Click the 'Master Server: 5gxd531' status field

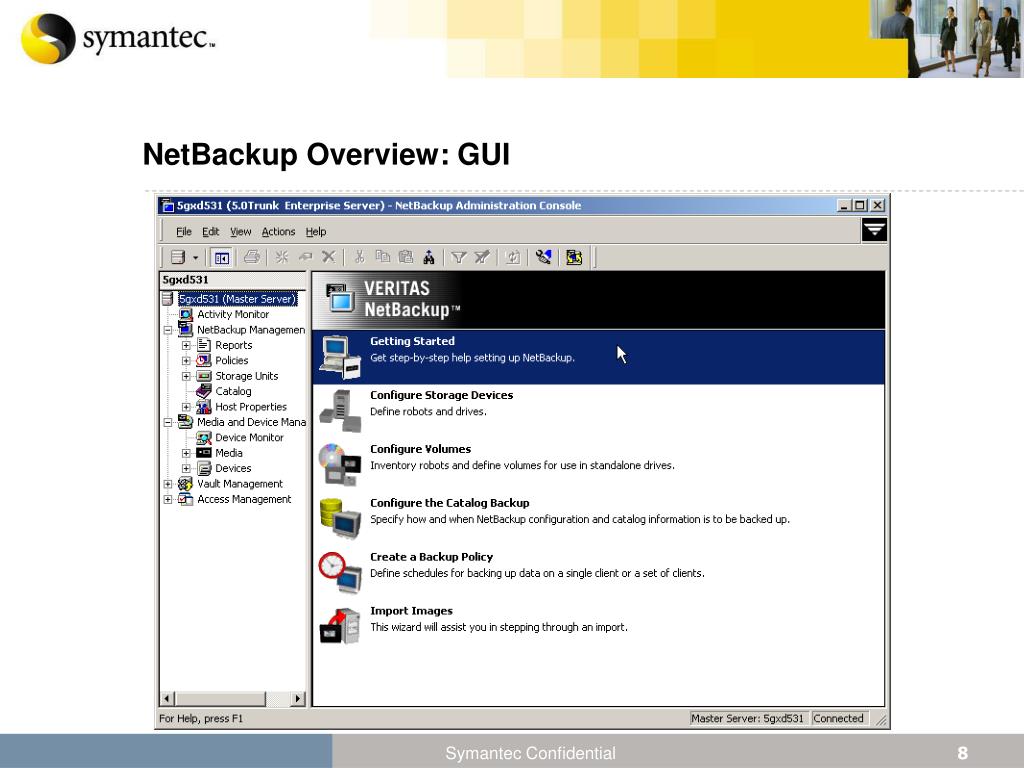pyautogui.click(x=748, y=718)
